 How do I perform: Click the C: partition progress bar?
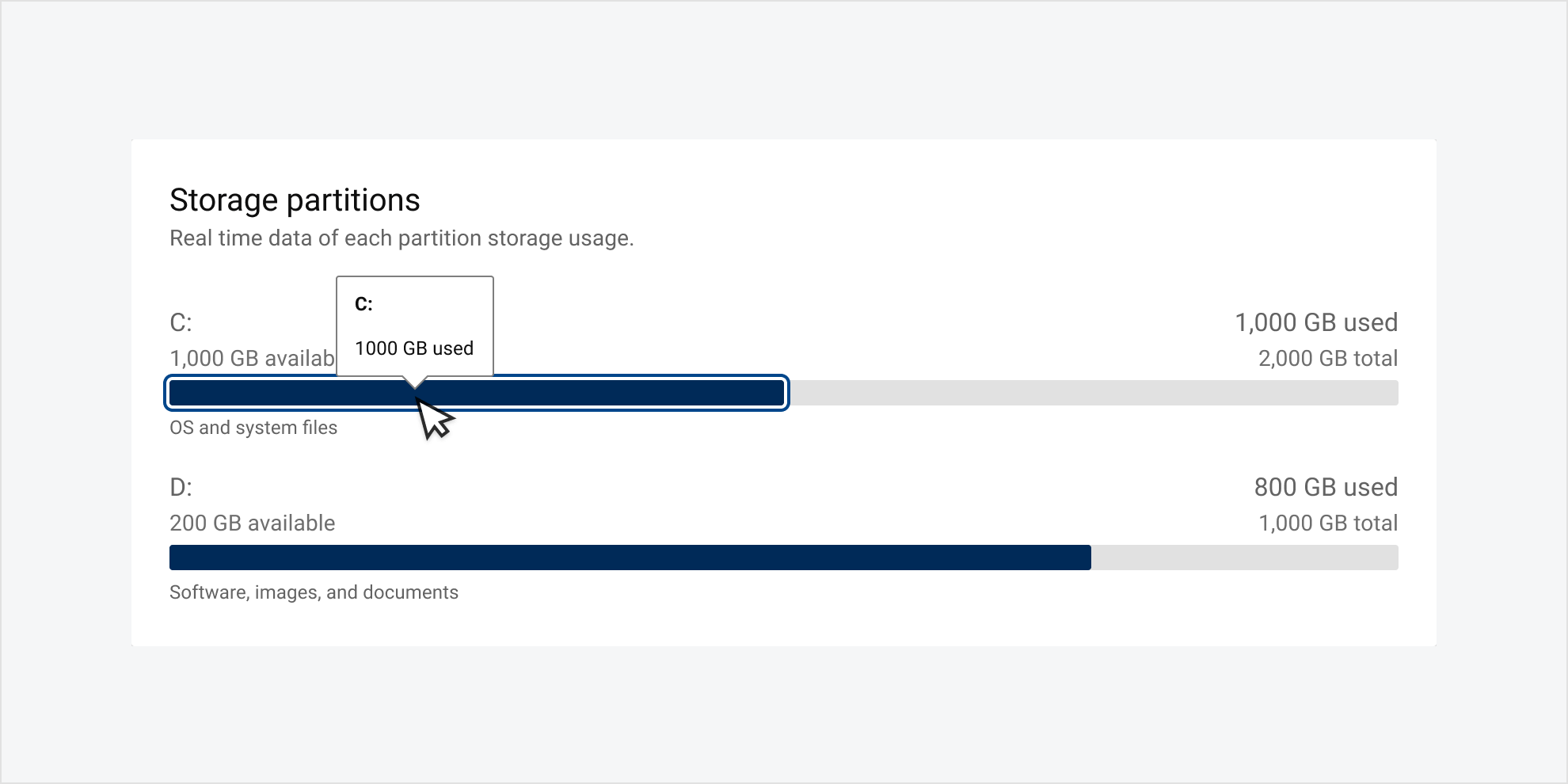(x=475, y=392)
